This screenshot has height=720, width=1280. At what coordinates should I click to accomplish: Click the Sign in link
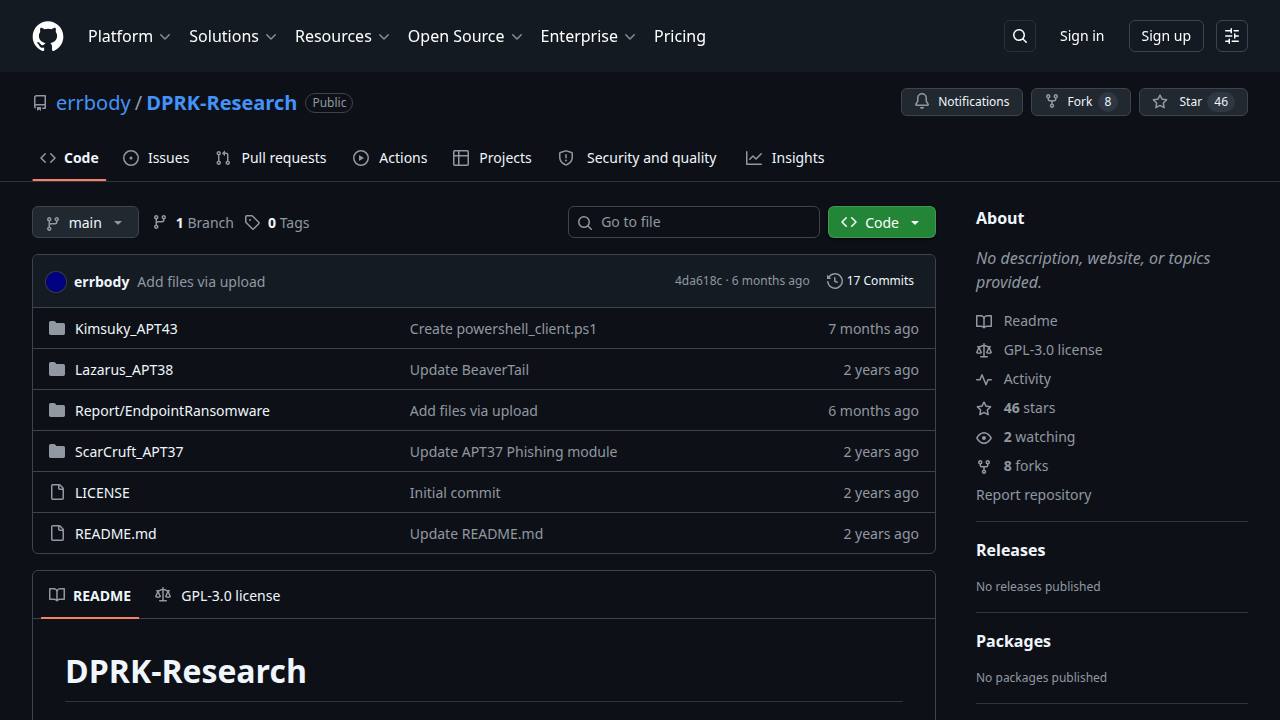(1082, 36)
